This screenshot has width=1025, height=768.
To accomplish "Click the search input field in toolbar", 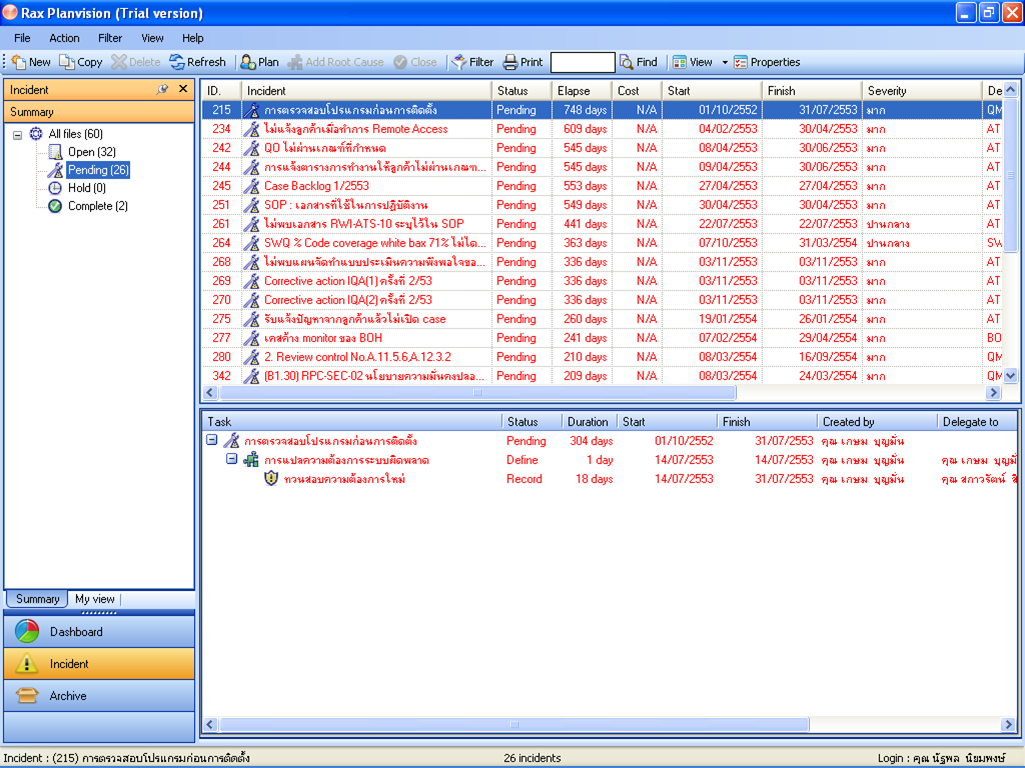I will click(582, 62).
